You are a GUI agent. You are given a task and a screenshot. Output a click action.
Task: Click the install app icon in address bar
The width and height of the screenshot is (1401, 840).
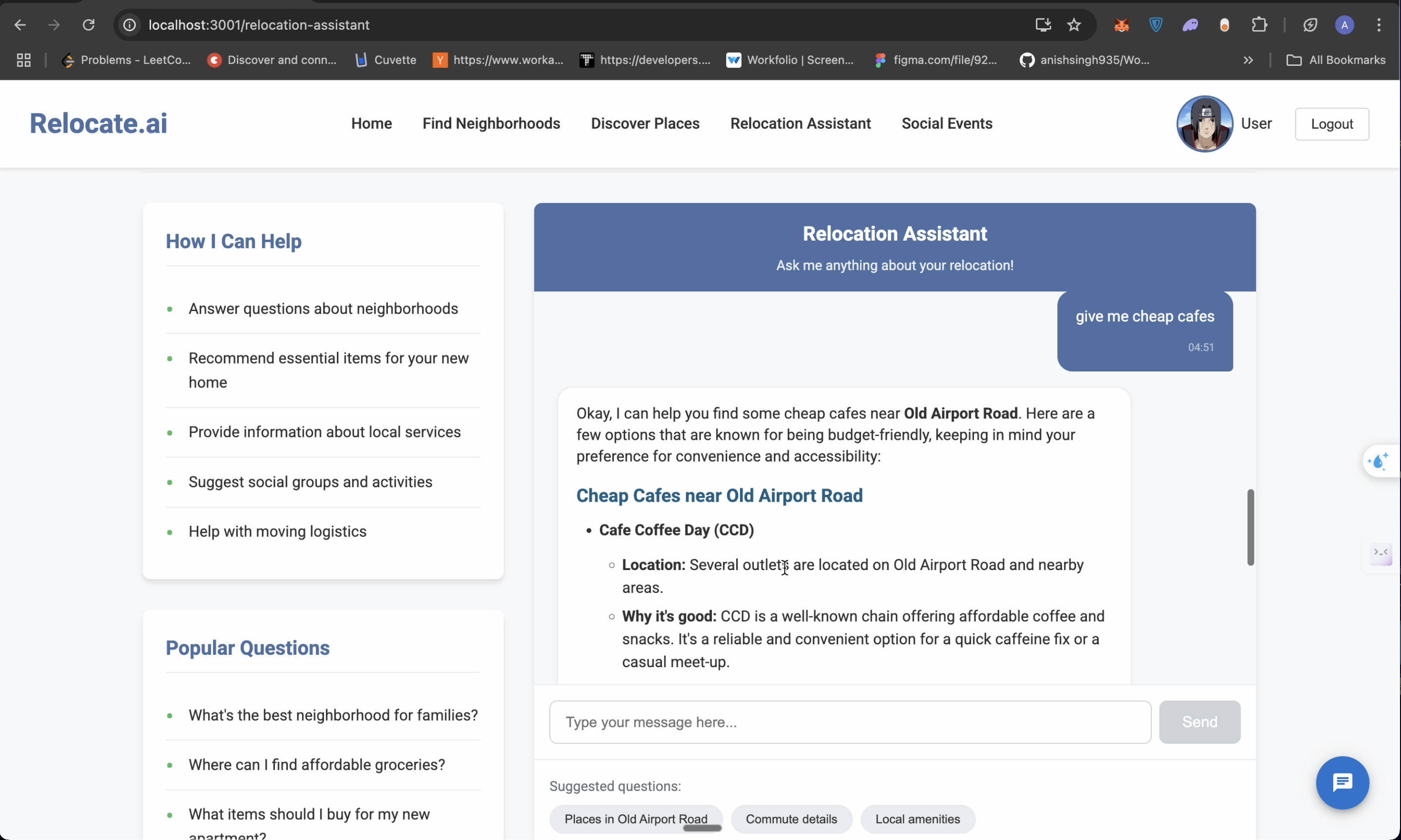coord(1043,25)
